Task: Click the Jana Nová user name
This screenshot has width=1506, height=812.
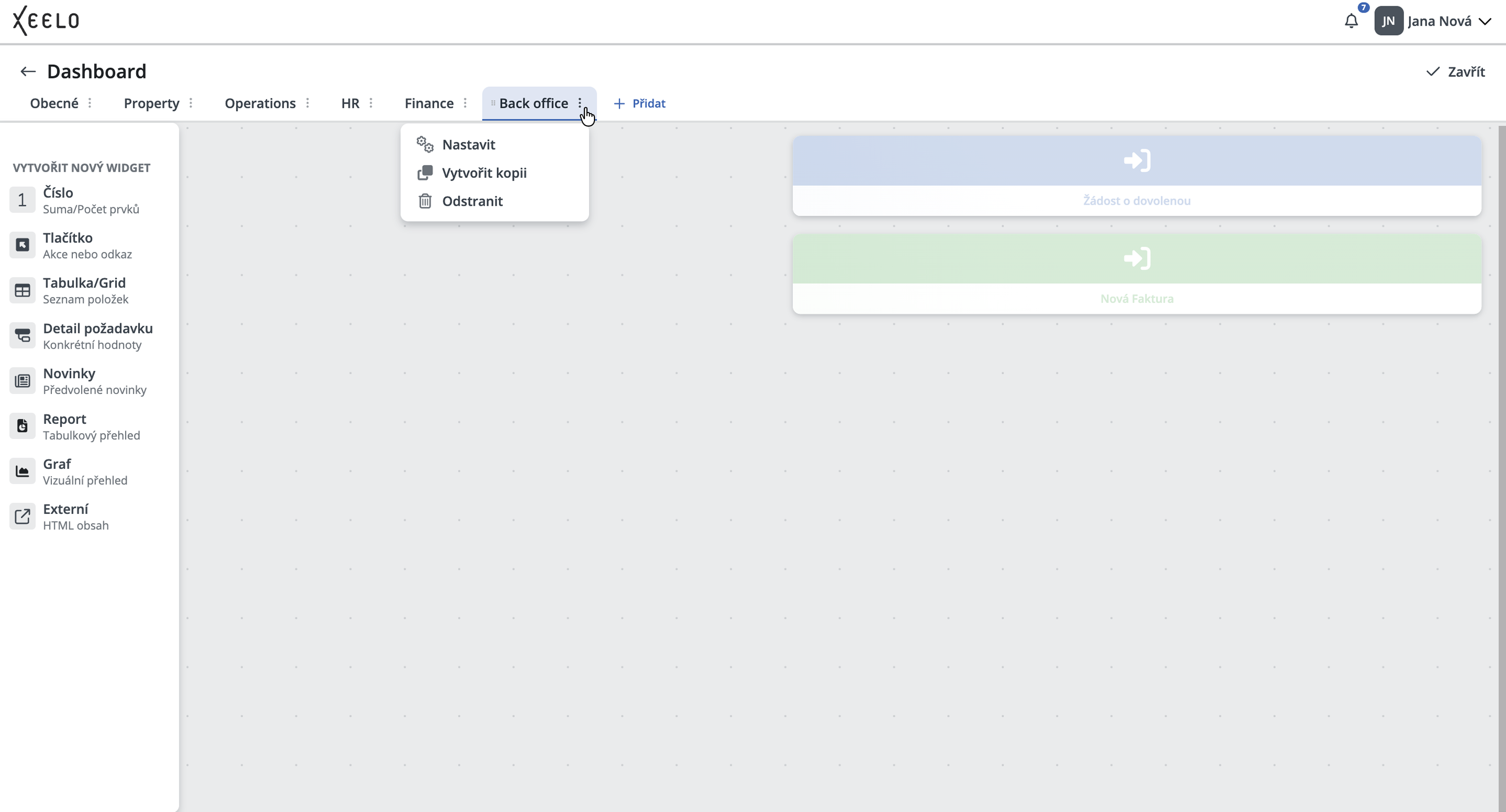Action: (1440, 21)
